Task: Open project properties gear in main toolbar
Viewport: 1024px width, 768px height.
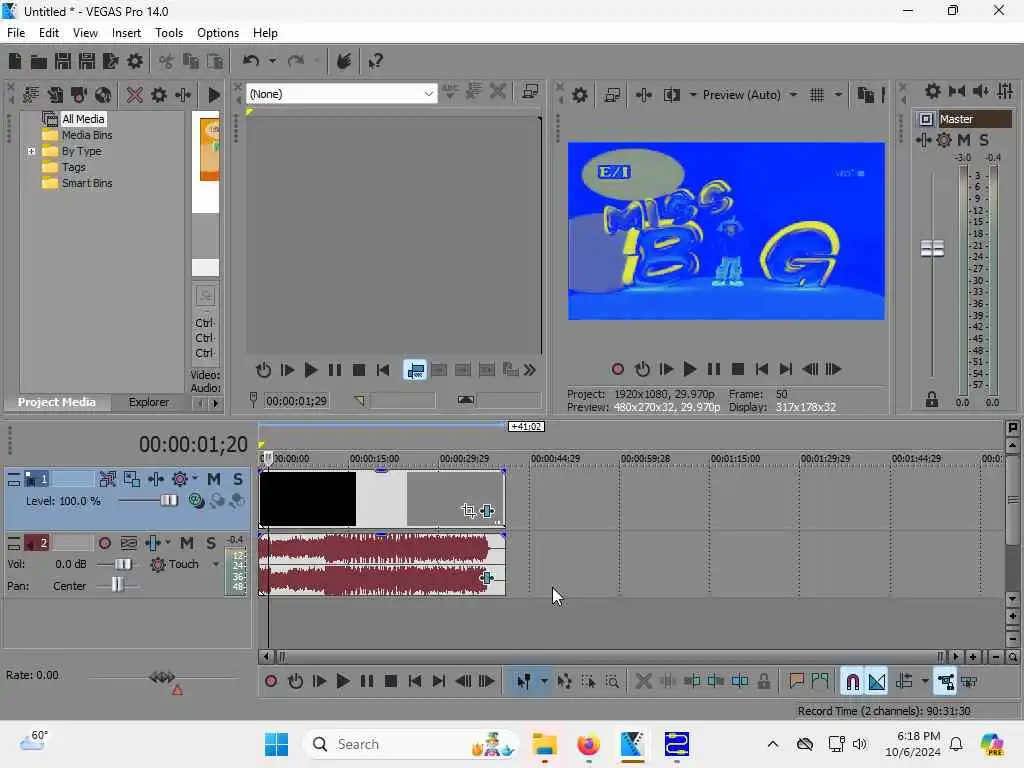Action: 135,61
